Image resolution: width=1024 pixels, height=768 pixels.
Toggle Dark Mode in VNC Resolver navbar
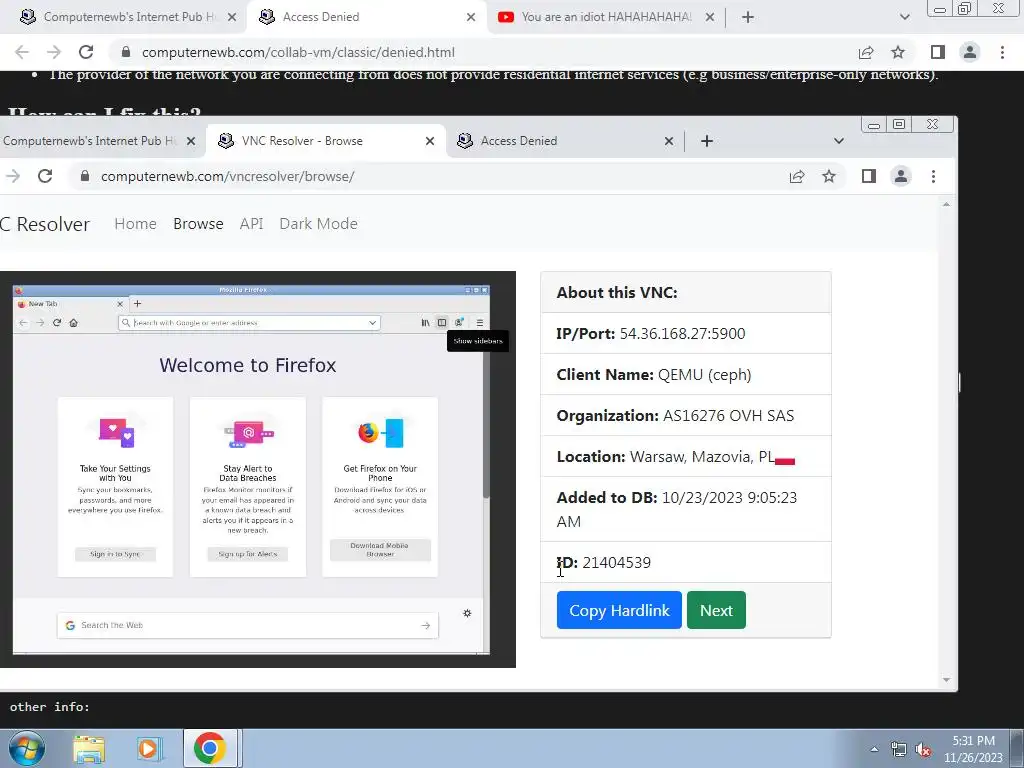(318, 223)
